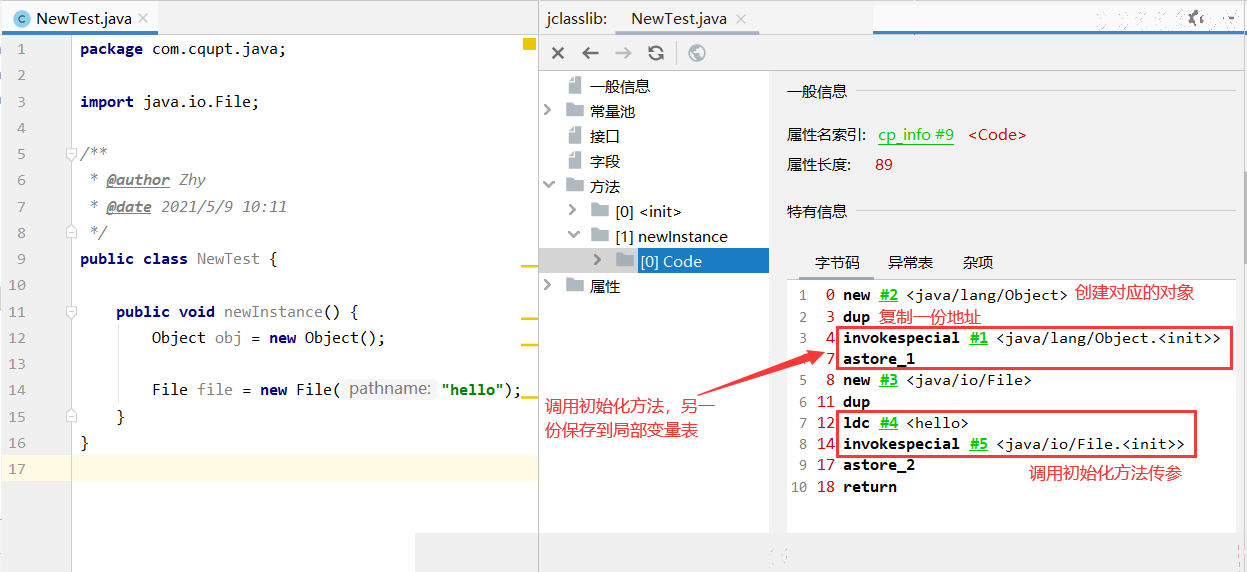Select 属性 in the class tree

coord(605,286)
